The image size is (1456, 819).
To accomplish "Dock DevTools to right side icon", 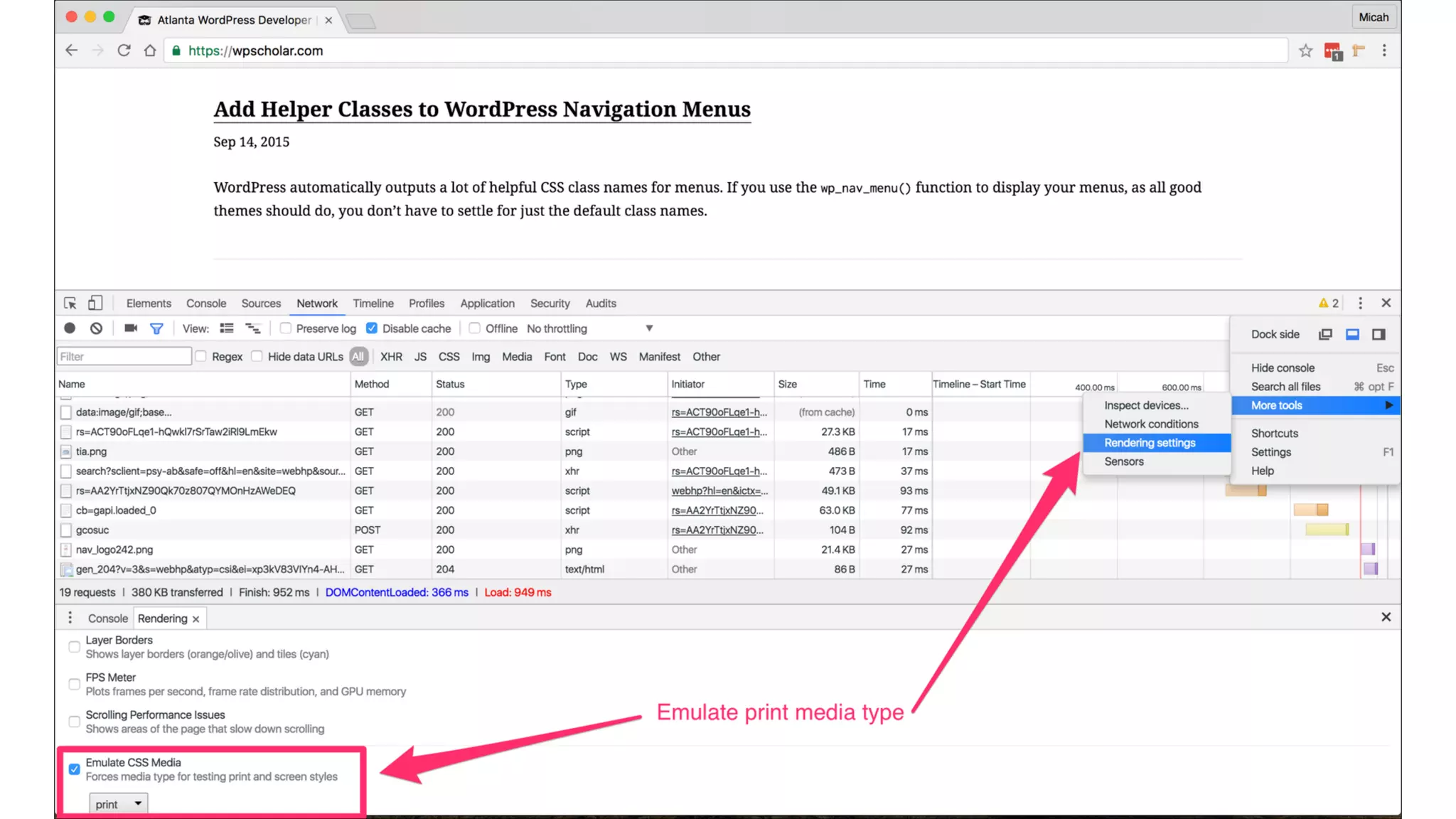I will pyautogui.click(x=1379, y=334).
